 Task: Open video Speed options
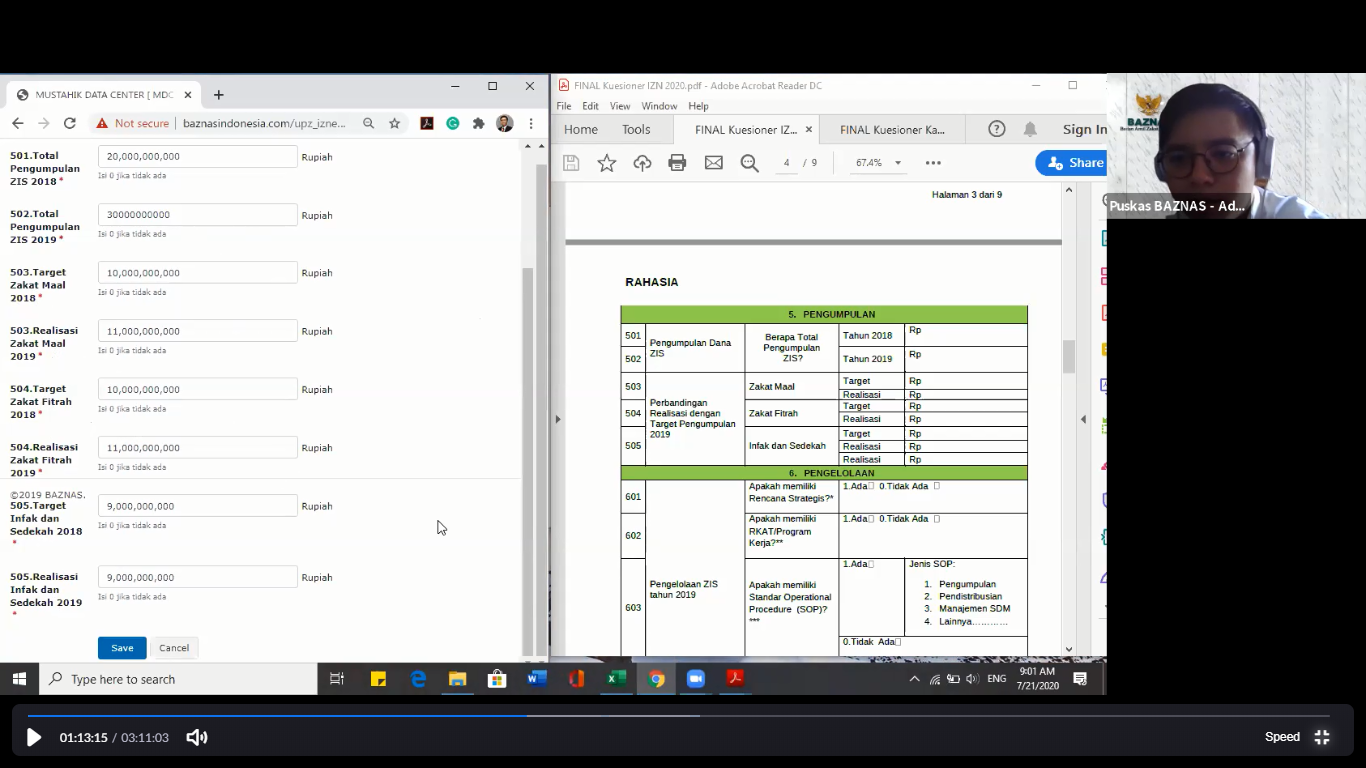tap(1282, 737)
